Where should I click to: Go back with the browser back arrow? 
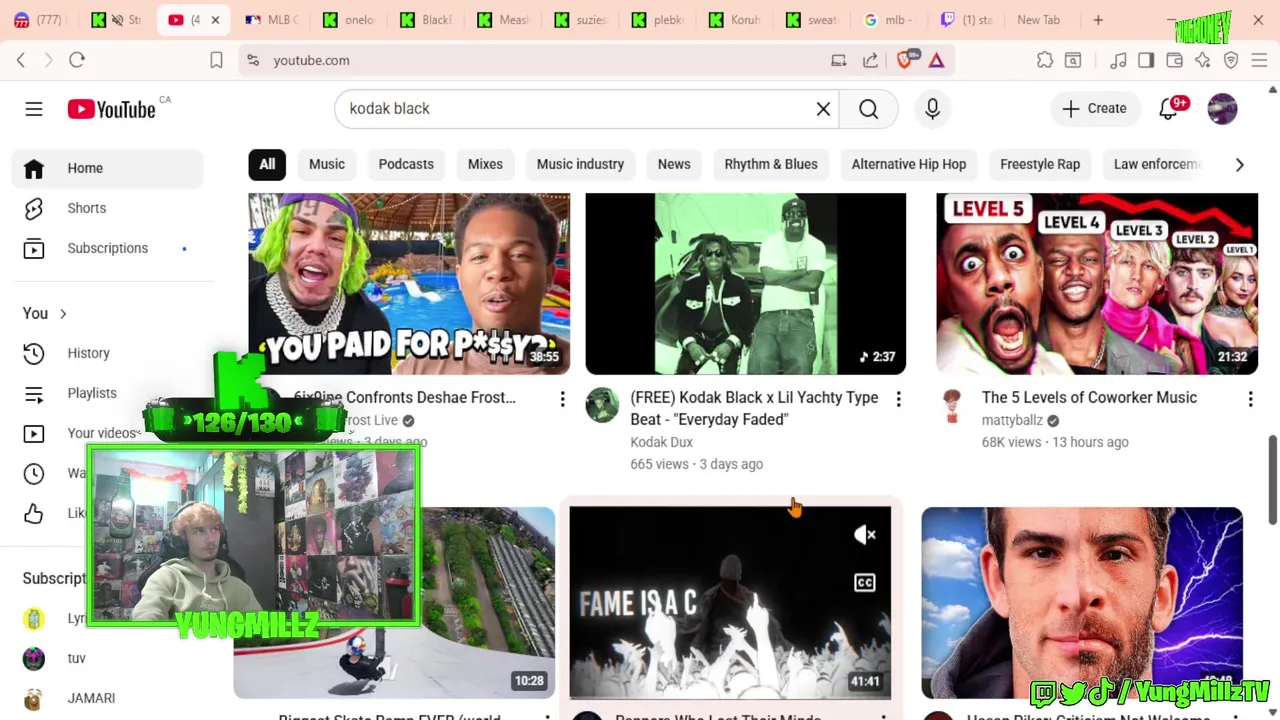[x=21, y=60]
